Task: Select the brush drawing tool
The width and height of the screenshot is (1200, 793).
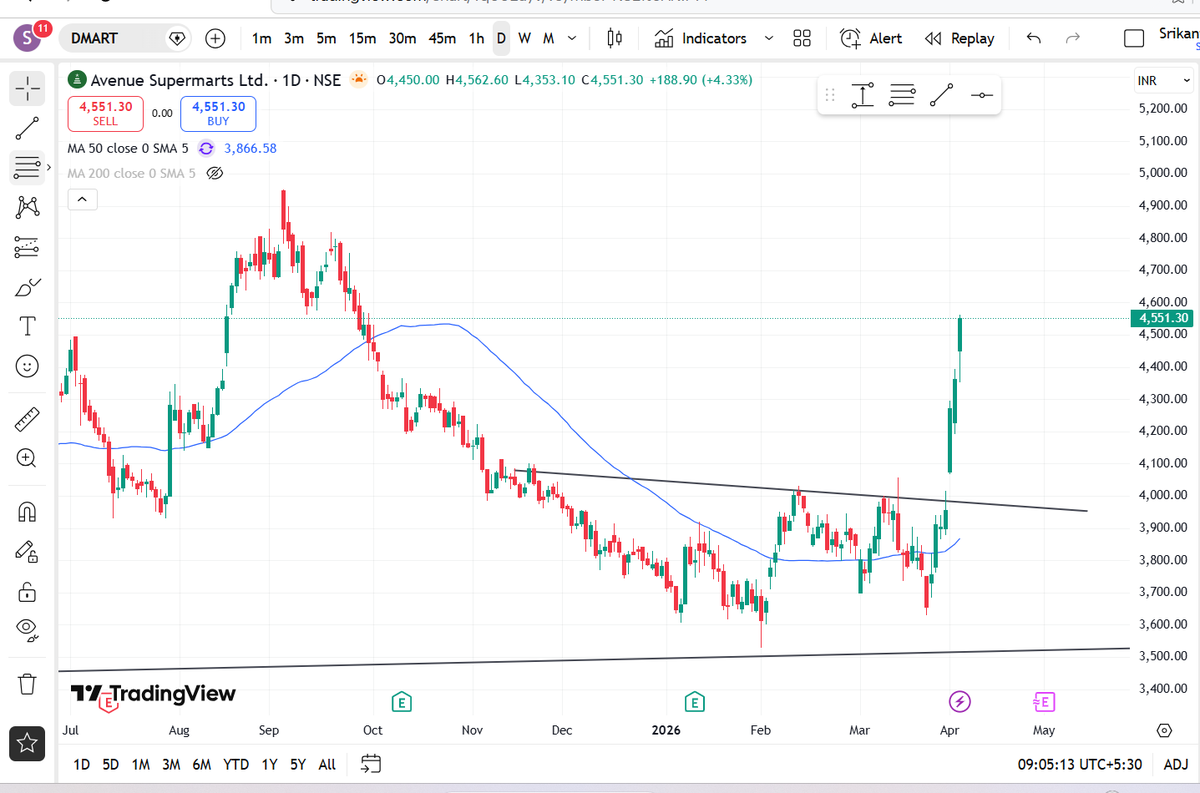Action: click(27, 287)
